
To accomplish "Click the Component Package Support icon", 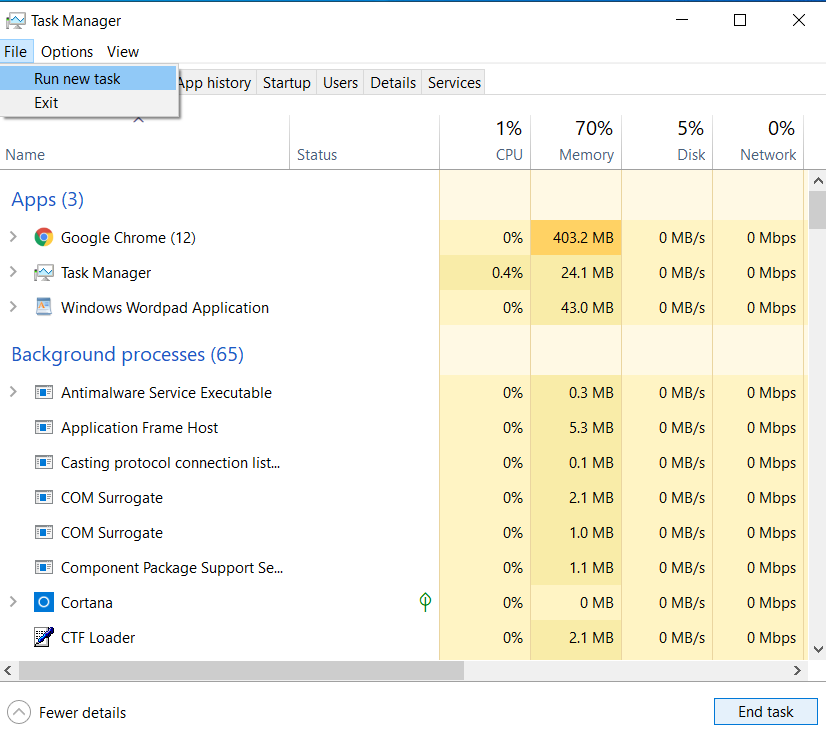I will pos(44,567).
